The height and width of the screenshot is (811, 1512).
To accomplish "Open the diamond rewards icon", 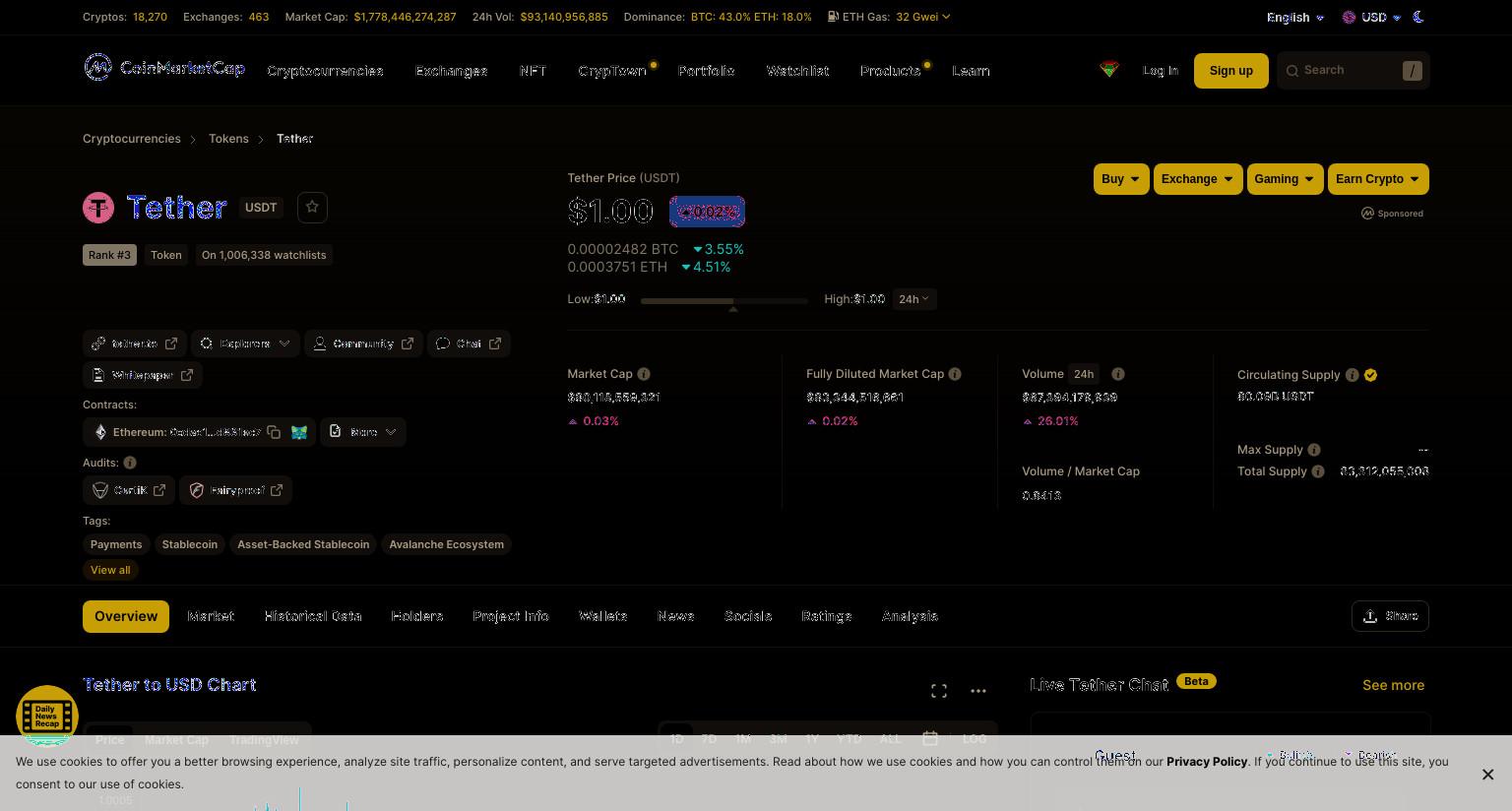I will click(1109, 69).
